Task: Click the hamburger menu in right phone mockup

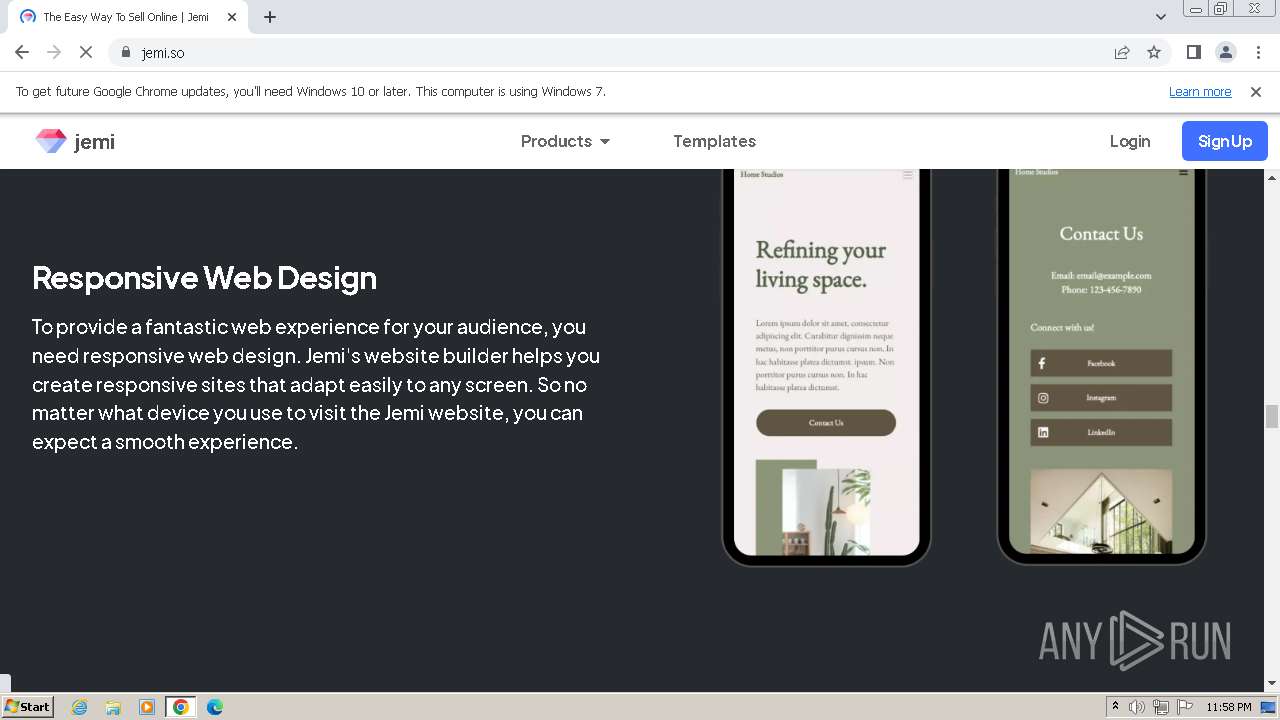Action: point(1183,173)
